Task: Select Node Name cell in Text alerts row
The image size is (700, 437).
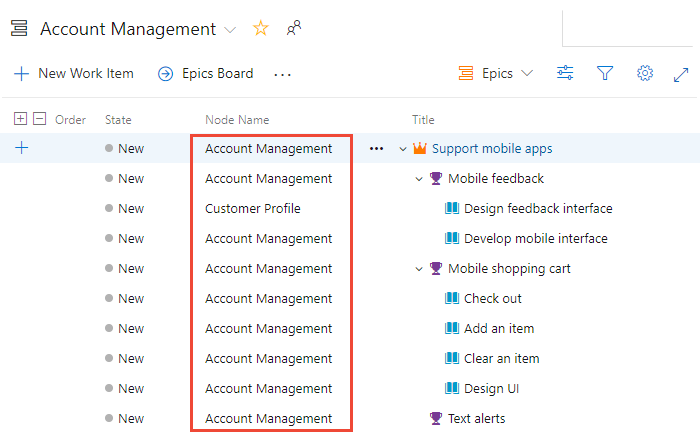Action: (x=268, y=419)
